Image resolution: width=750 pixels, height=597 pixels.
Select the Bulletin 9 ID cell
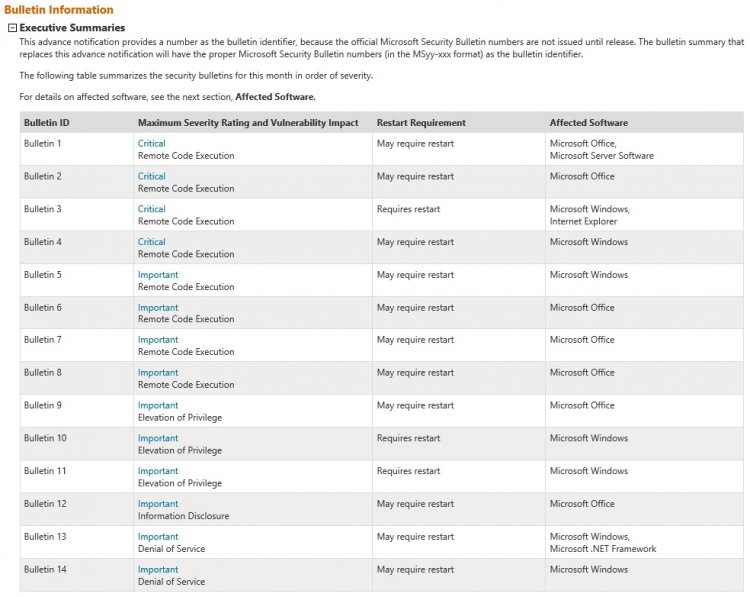click(x=77, y=411)
